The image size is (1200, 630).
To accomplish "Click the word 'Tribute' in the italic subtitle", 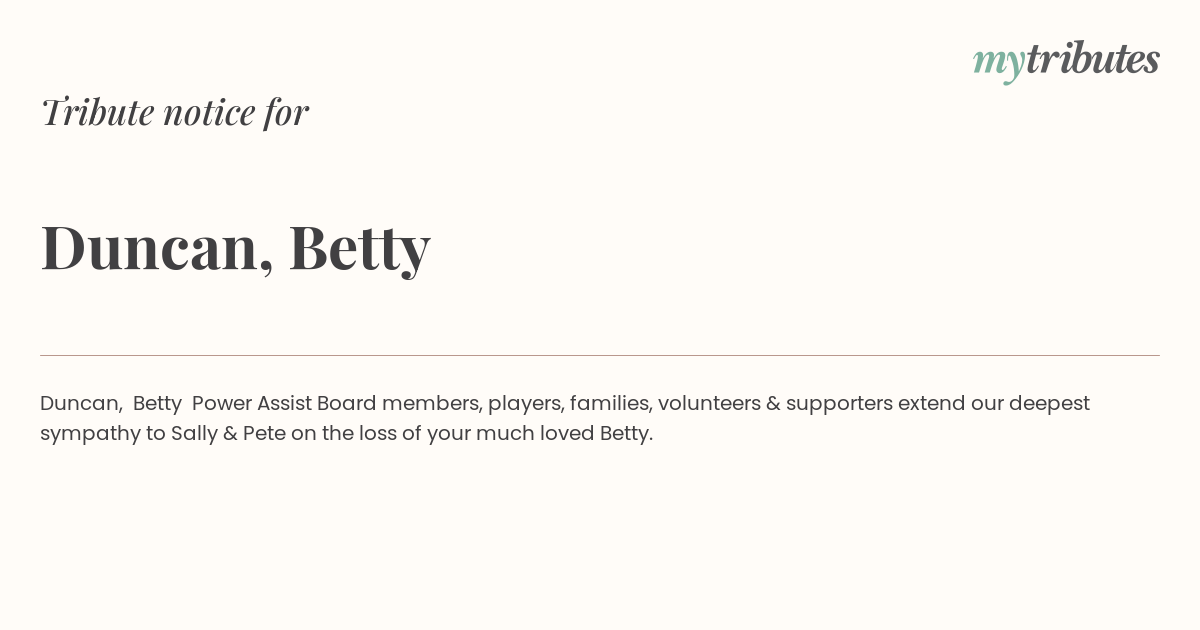I will tap(97, 111).
